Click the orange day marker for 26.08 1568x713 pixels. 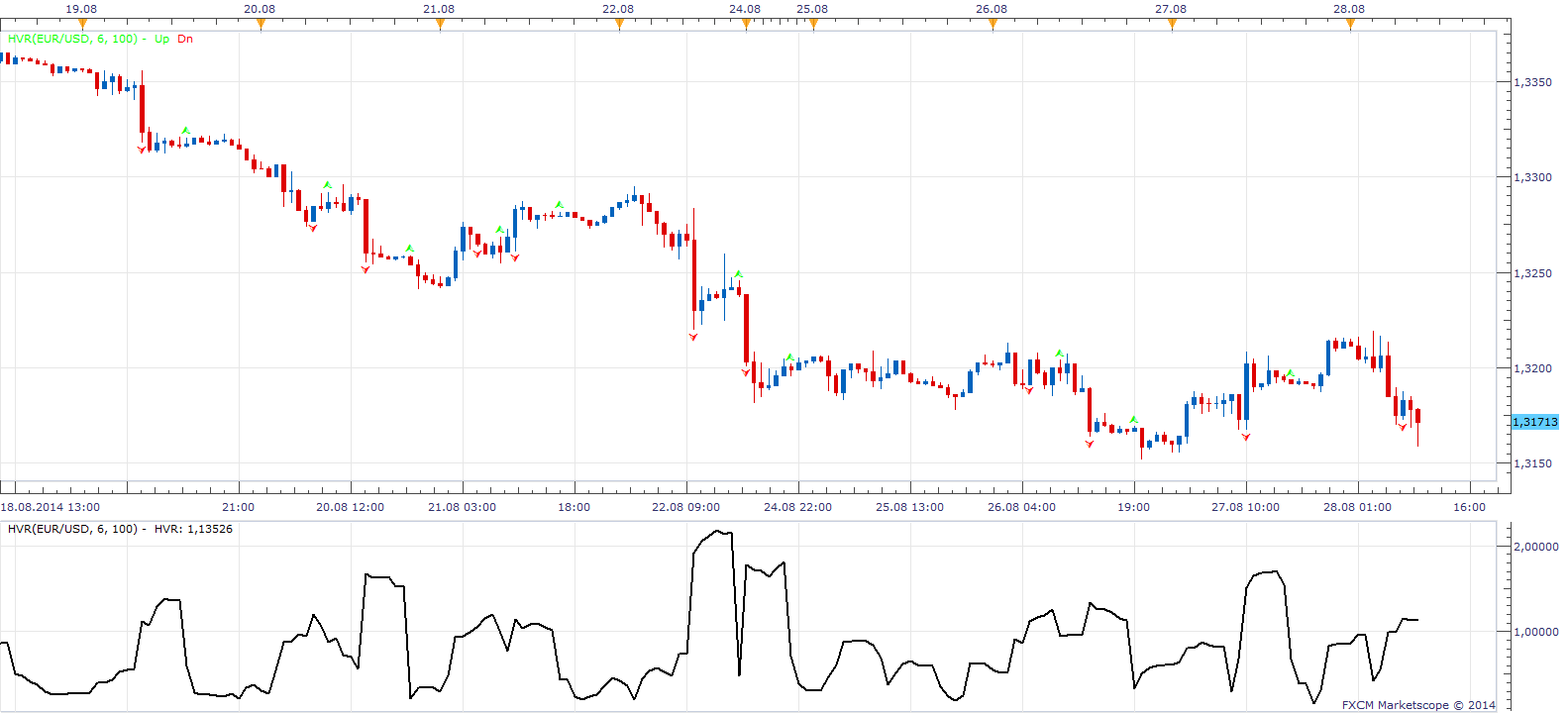pos(993,25)
